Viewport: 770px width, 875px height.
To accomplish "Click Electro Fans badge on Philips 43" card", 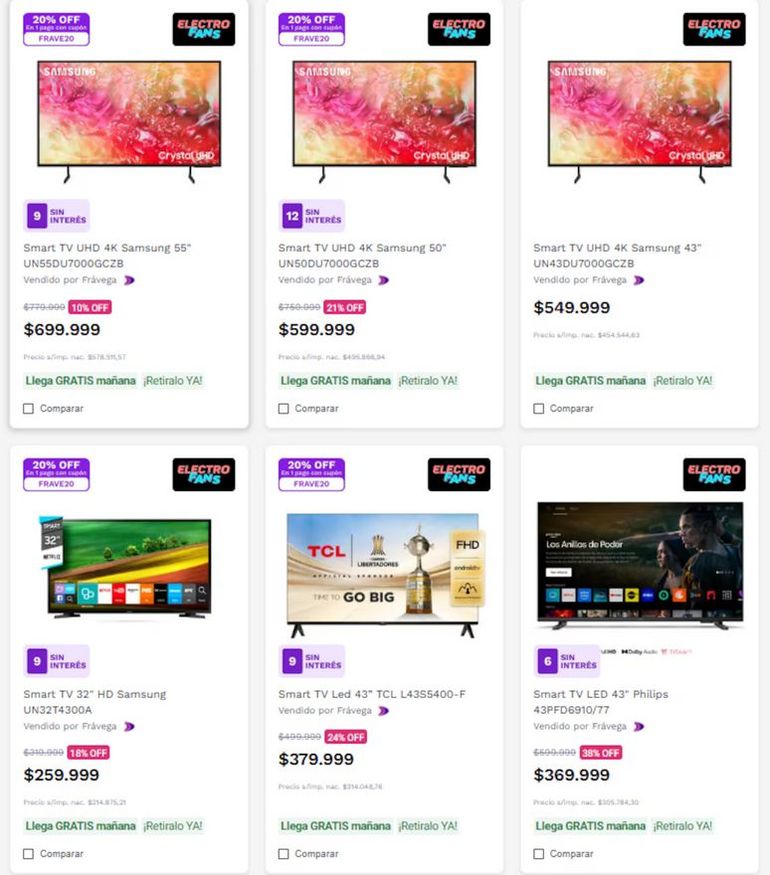I will coord(714,474).
